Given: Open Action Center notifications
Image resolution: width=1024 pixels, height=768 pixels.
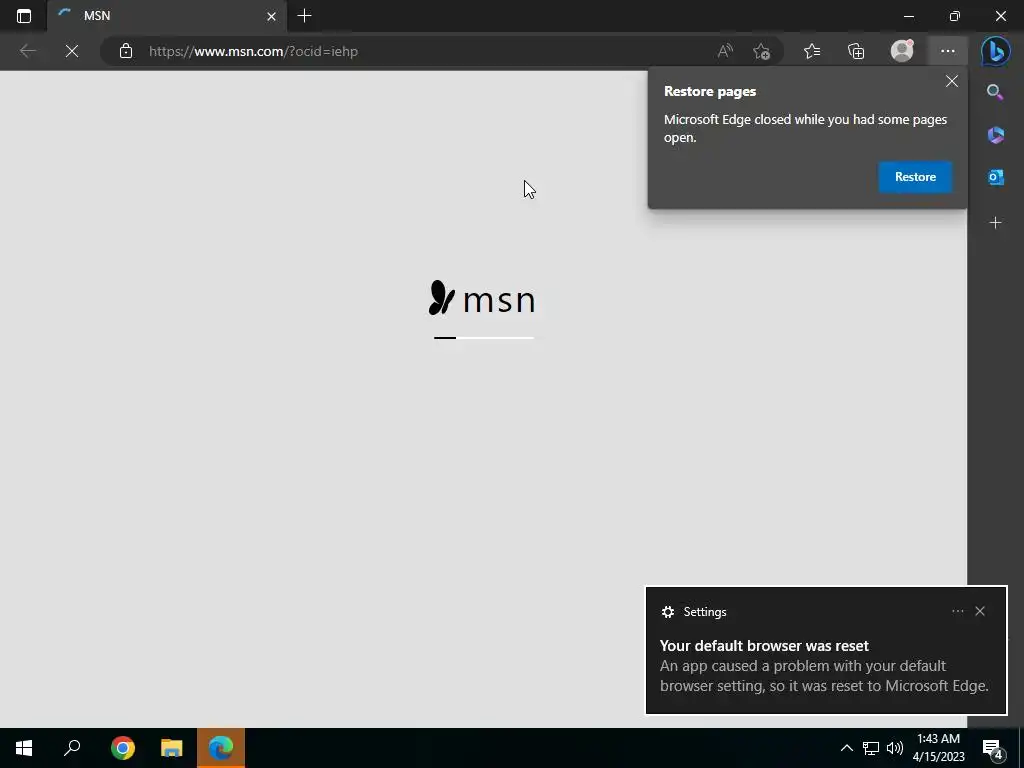Looking at the screenshot, I should (992, 748).
